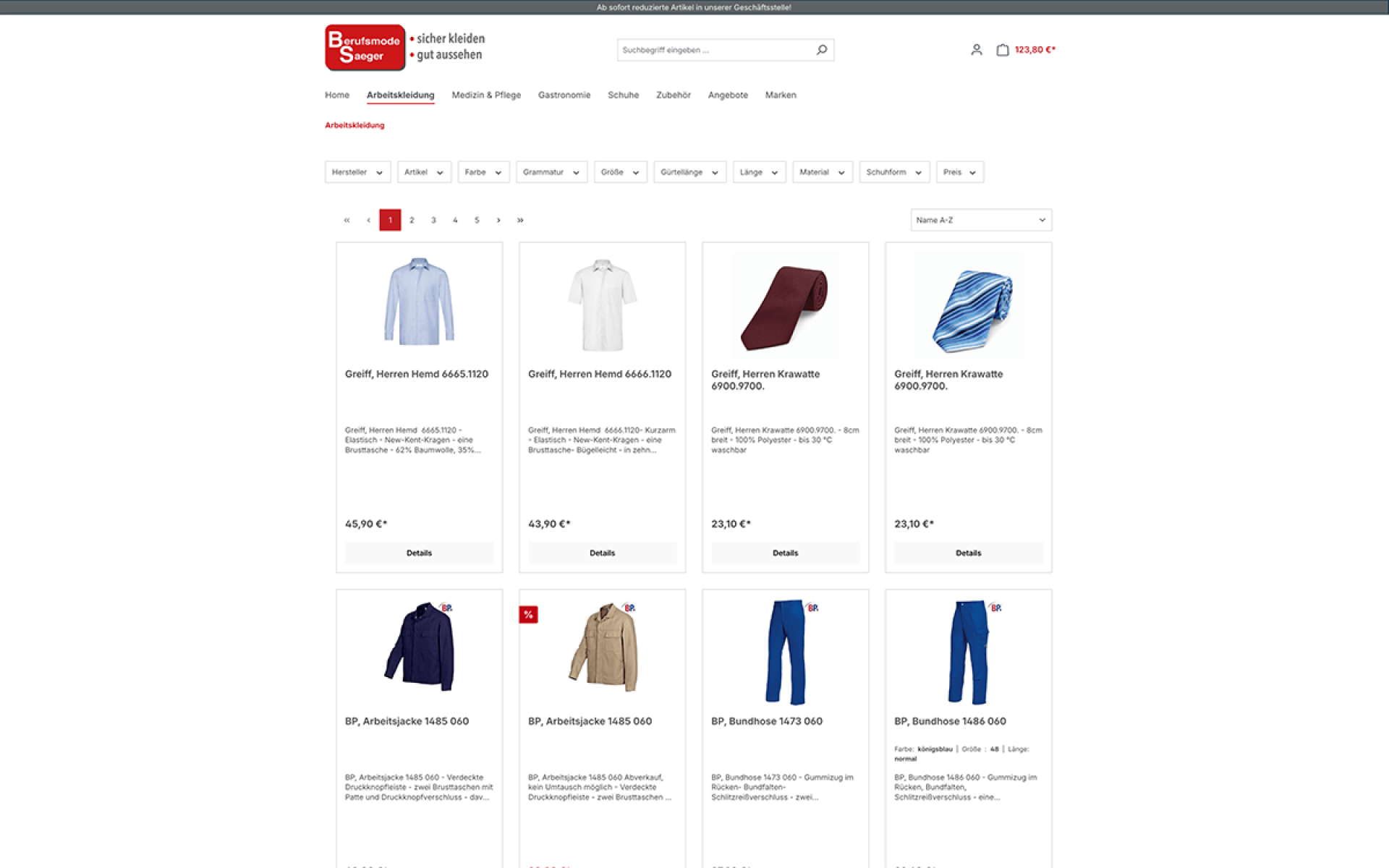Open the Angebote navigation item
This screenshot has height=868, width=1389.
click(728, 95)
